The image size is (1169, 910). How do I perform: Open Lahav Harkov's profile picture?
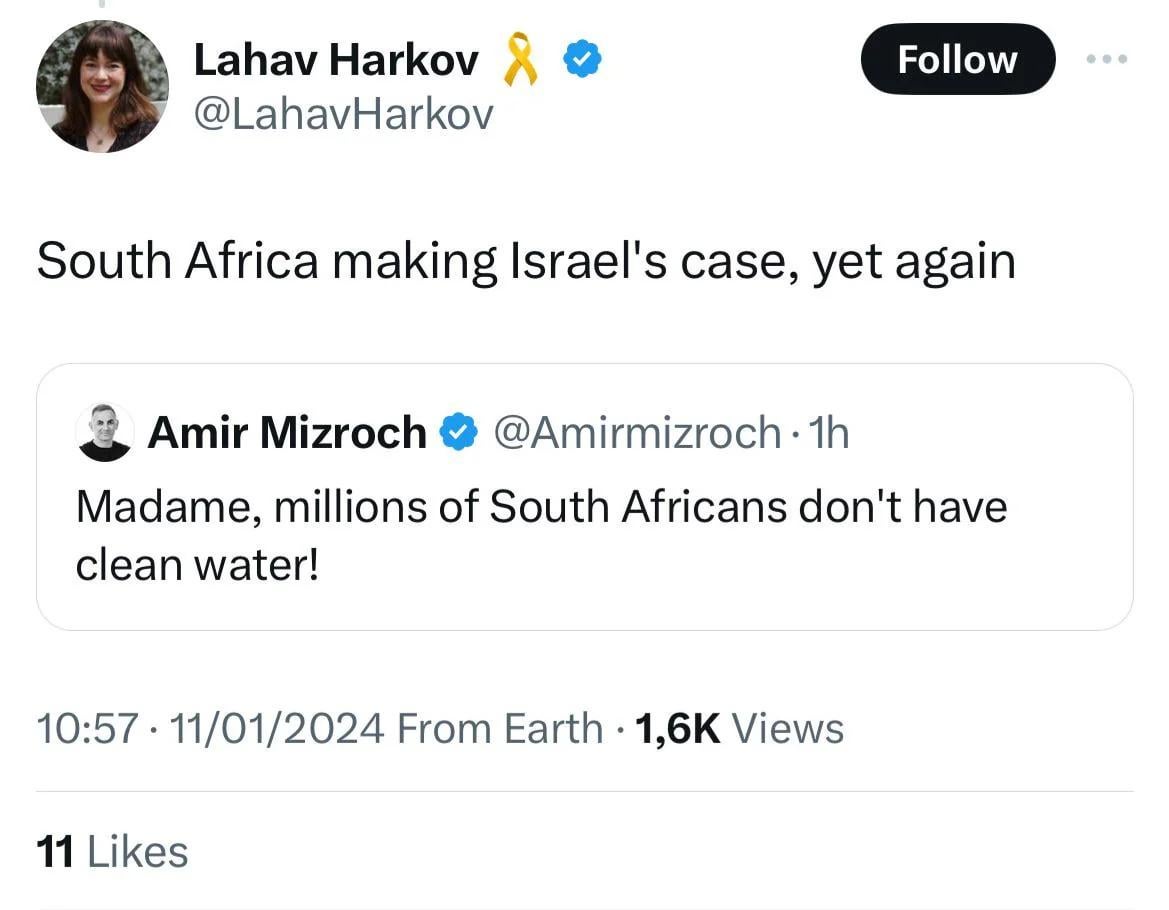point(102,86)
